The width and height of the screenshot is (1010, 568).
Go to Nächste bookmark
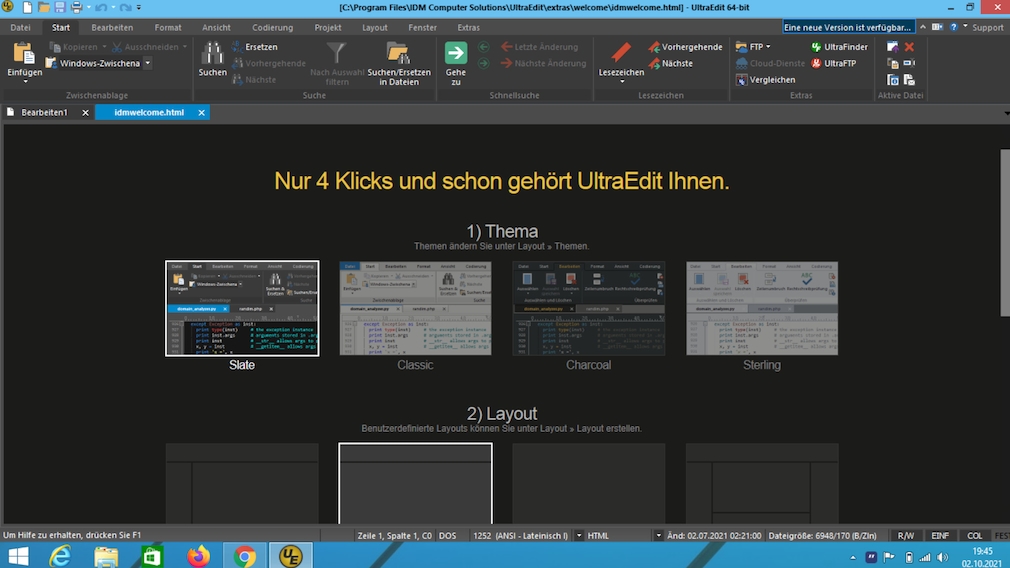[x=671, y=63]
